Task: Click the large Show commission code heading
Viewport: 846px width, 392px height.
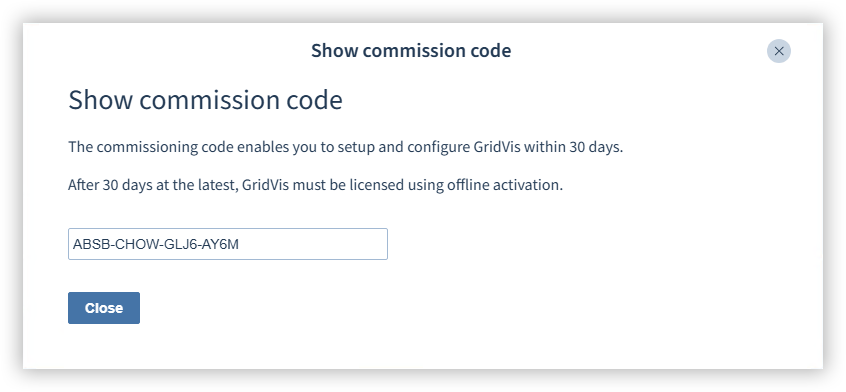Action: 205,100
